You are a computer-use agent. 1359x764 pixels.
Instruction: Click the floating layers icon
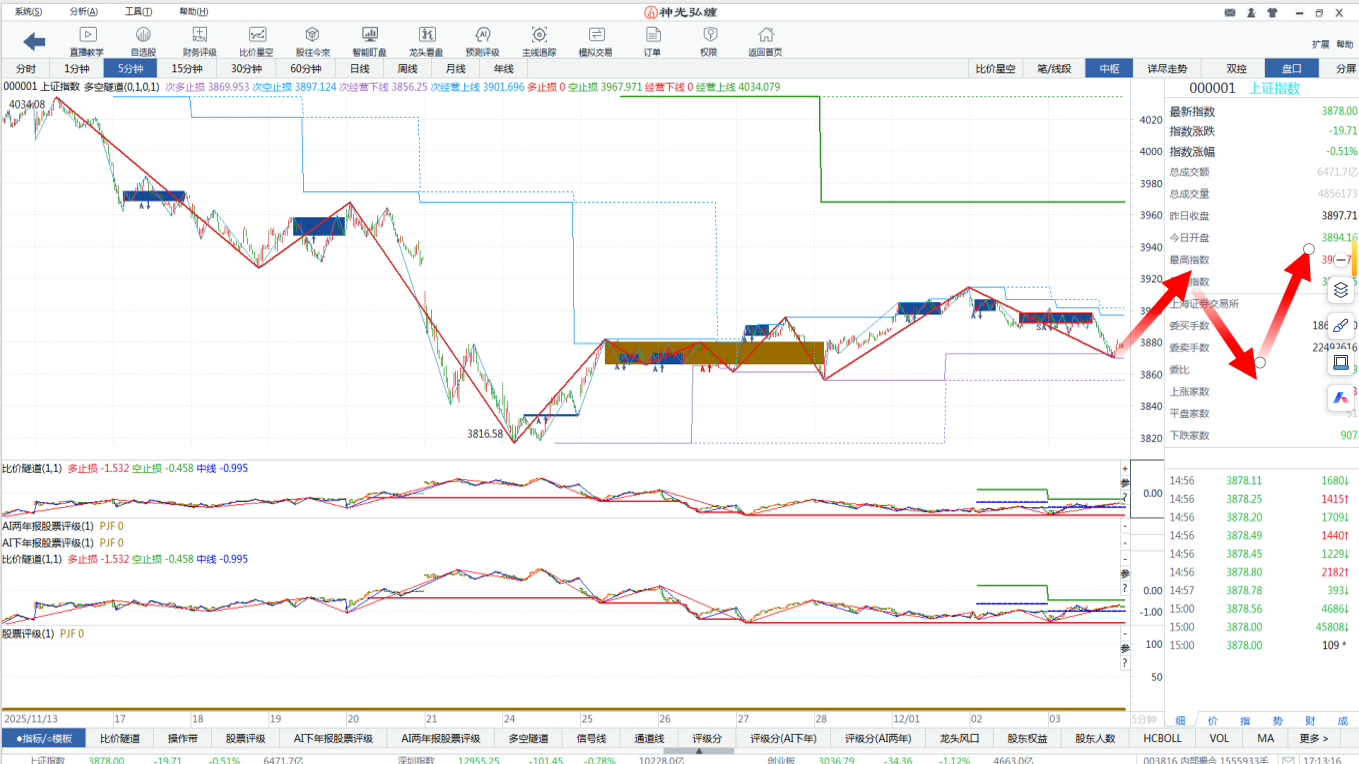pyautogui.click(x=1341, y=291)
